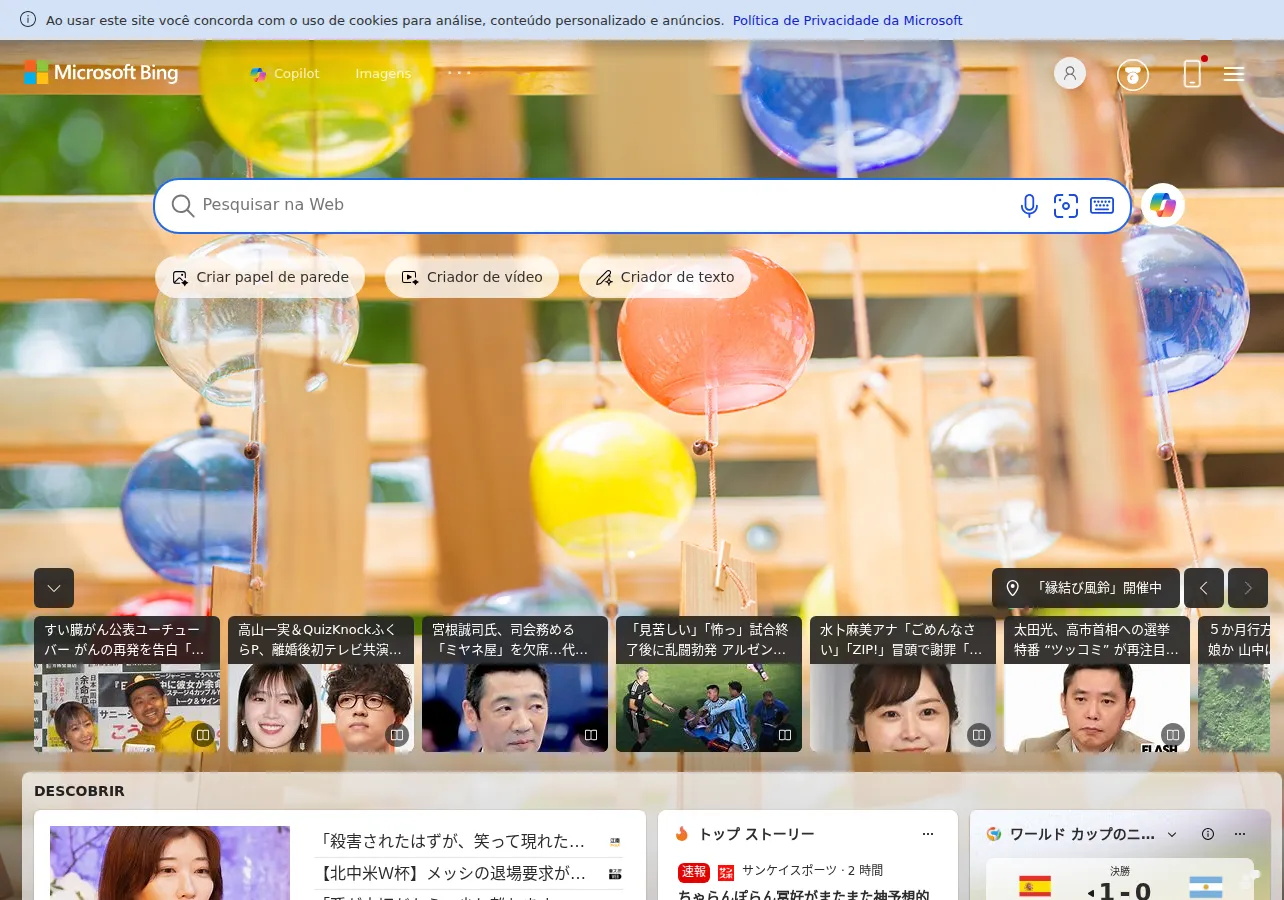
Task: Open the 高山一実＆QuizKnock news card
Action: click(x=321, y=684)
